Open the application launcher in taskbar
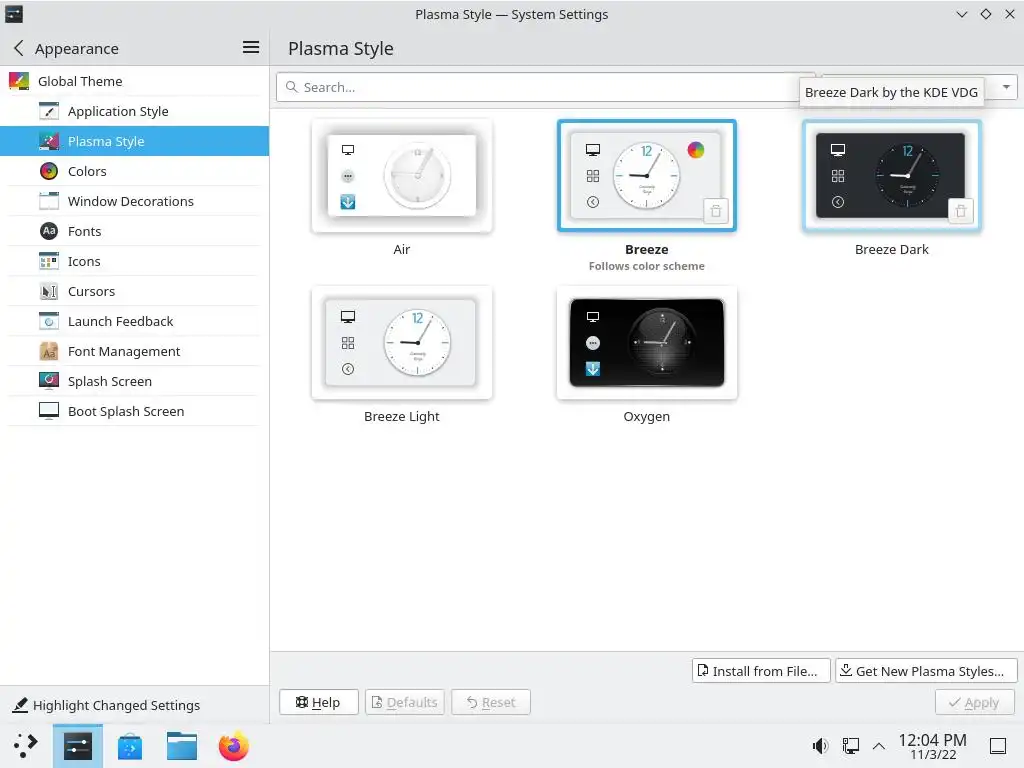This screenshot has height=768, width=1024. click(x=25, y=746)
